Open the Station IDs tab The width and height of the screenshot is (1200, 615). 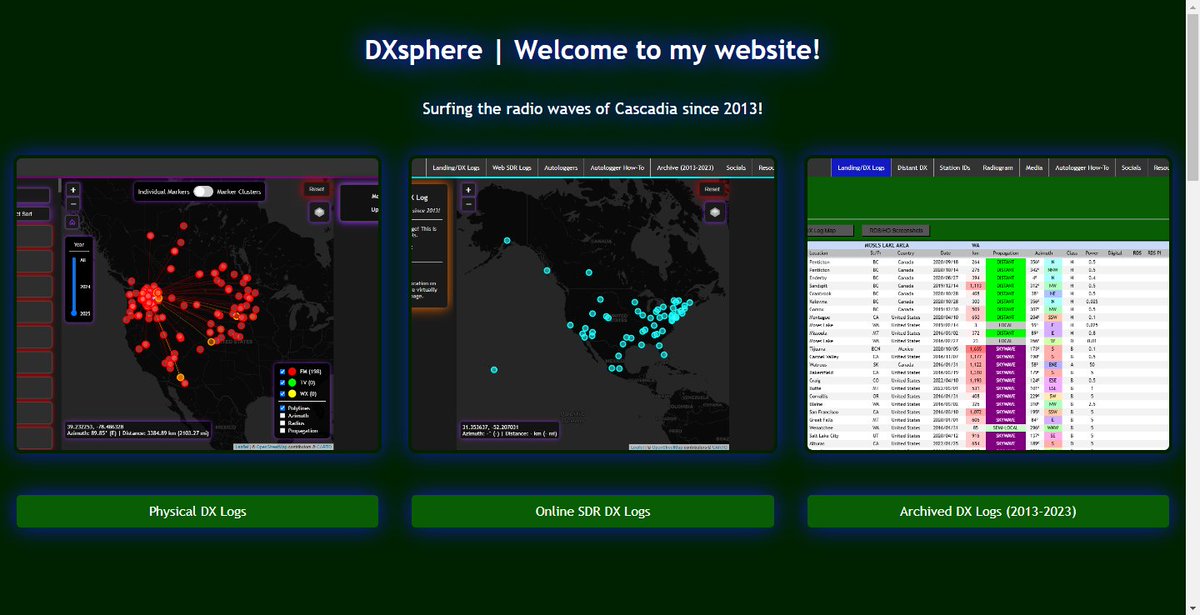(x=955, y=168)
